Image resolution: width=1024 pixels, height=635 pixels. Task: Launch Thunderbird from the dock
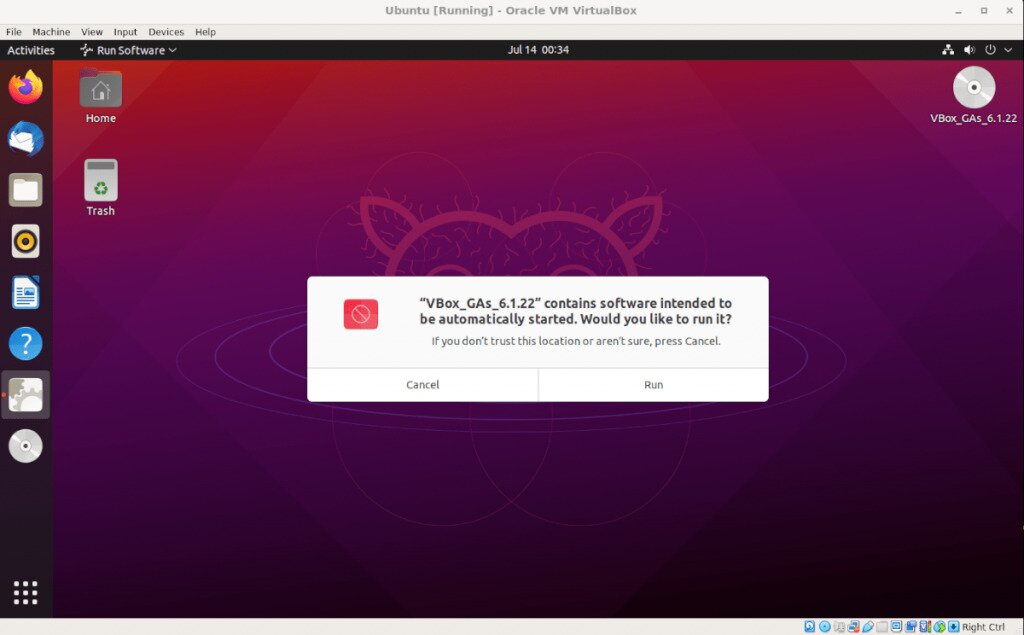pos(25,139)
